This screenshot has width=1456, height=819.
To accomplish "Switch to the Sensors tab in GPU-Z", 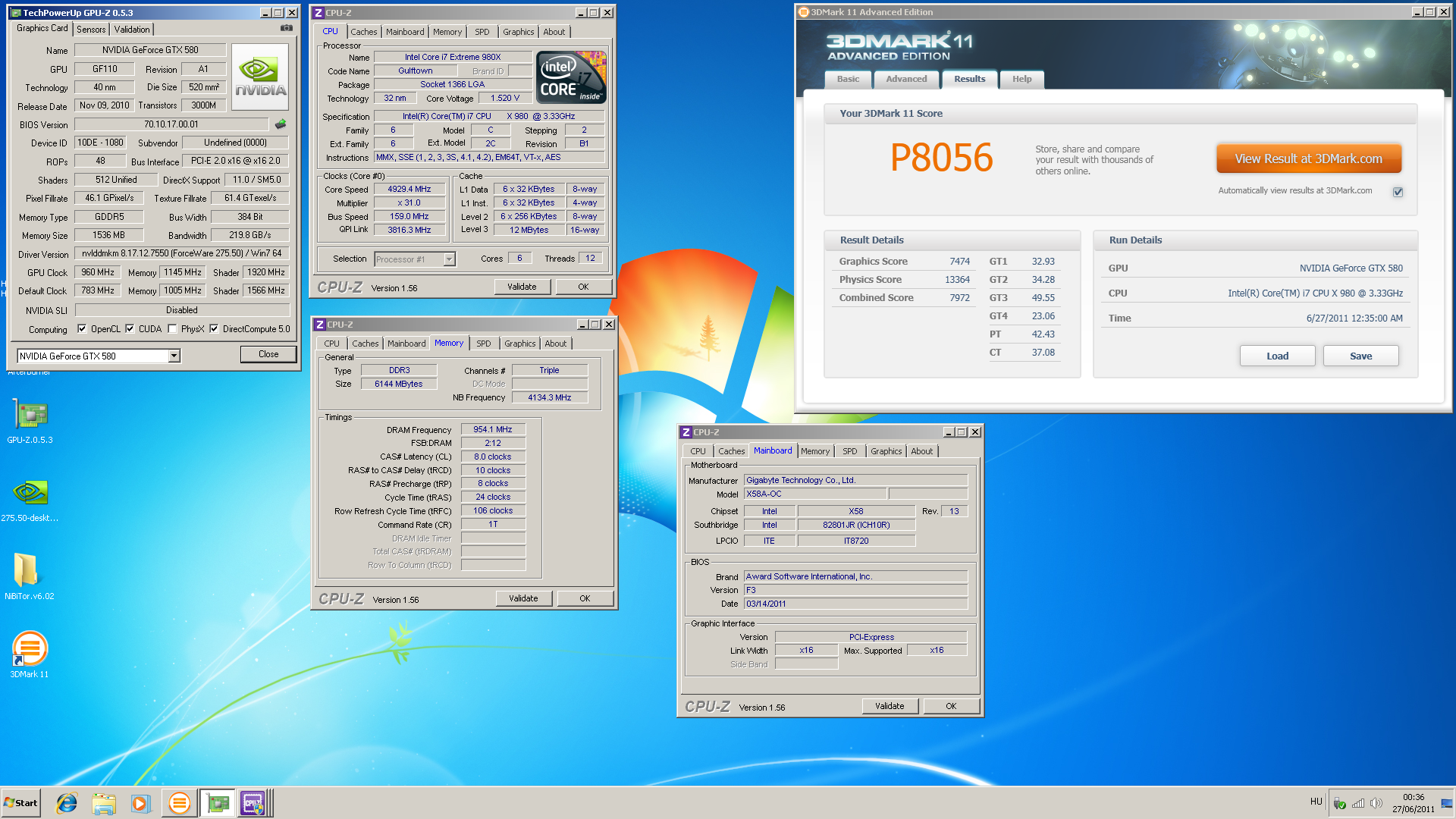I will (x=91, y=30).
